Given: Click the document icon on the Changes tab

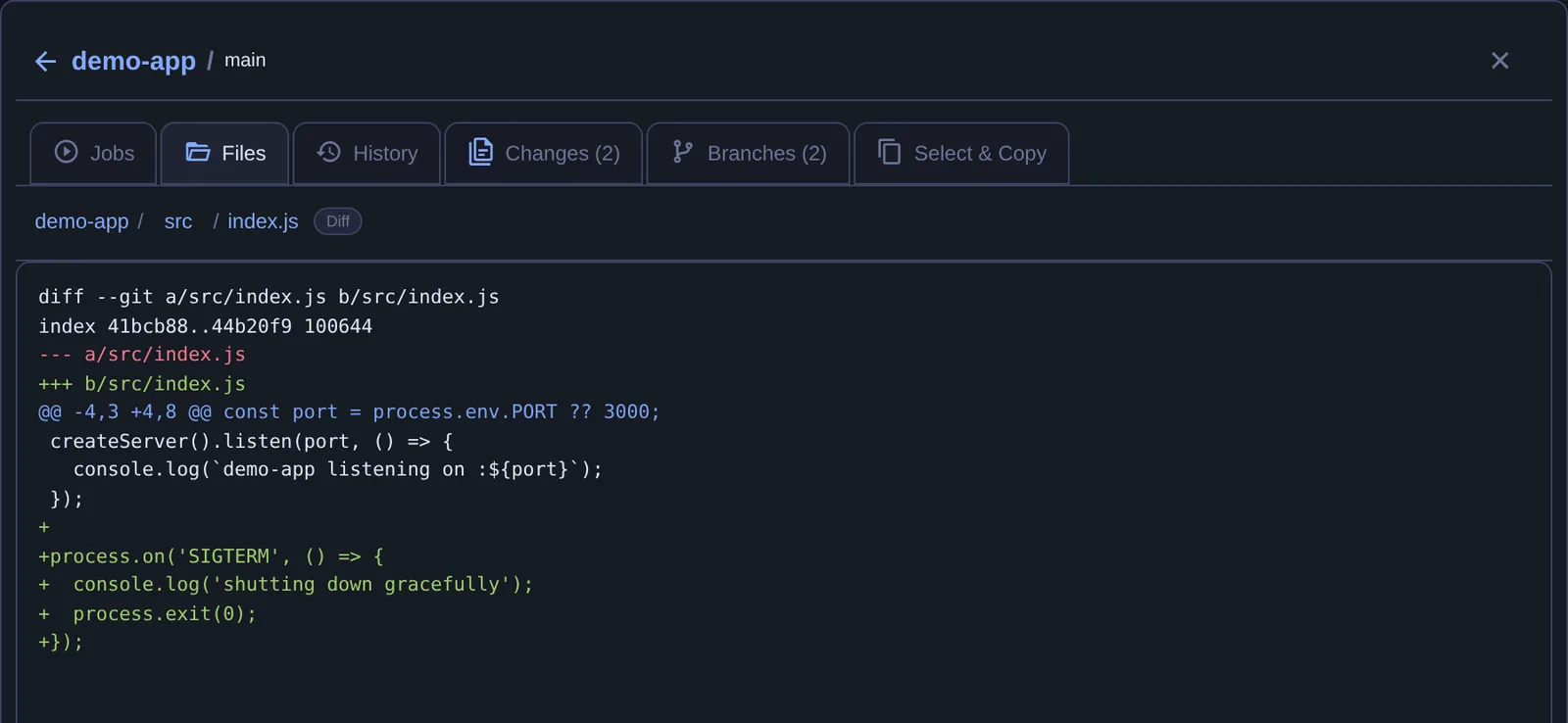Looking at the screenshot, I should coord(480,152).
